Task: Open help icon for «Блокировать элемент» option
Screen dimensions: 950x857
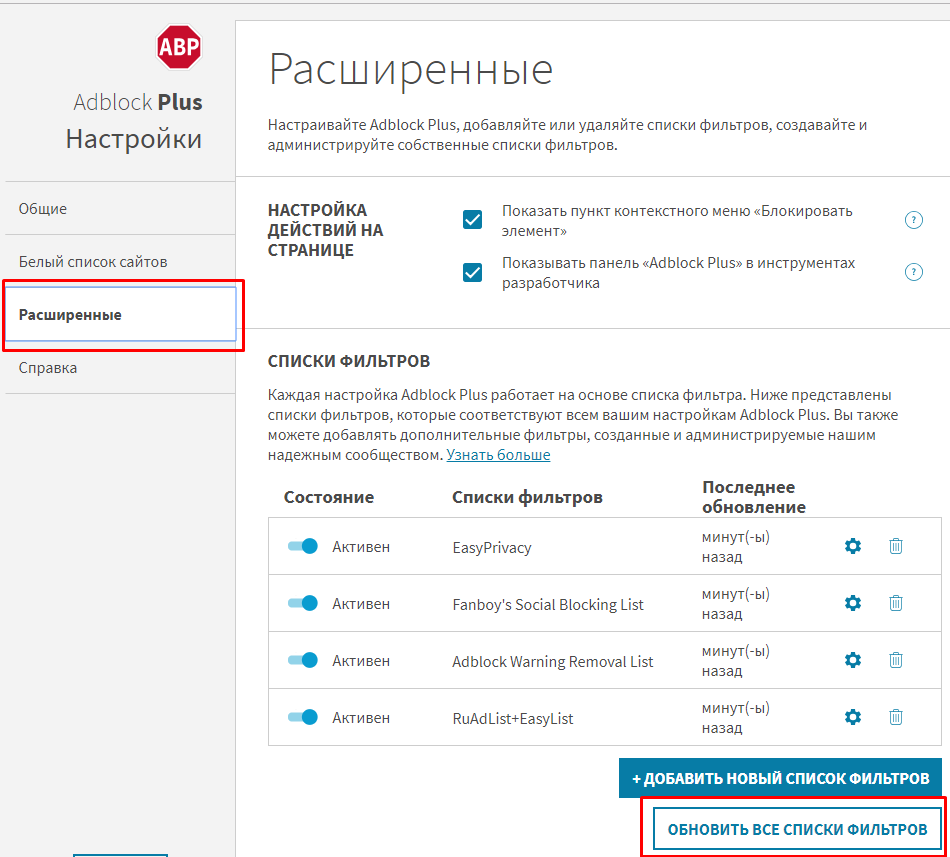Action: (x=914, y=220)
